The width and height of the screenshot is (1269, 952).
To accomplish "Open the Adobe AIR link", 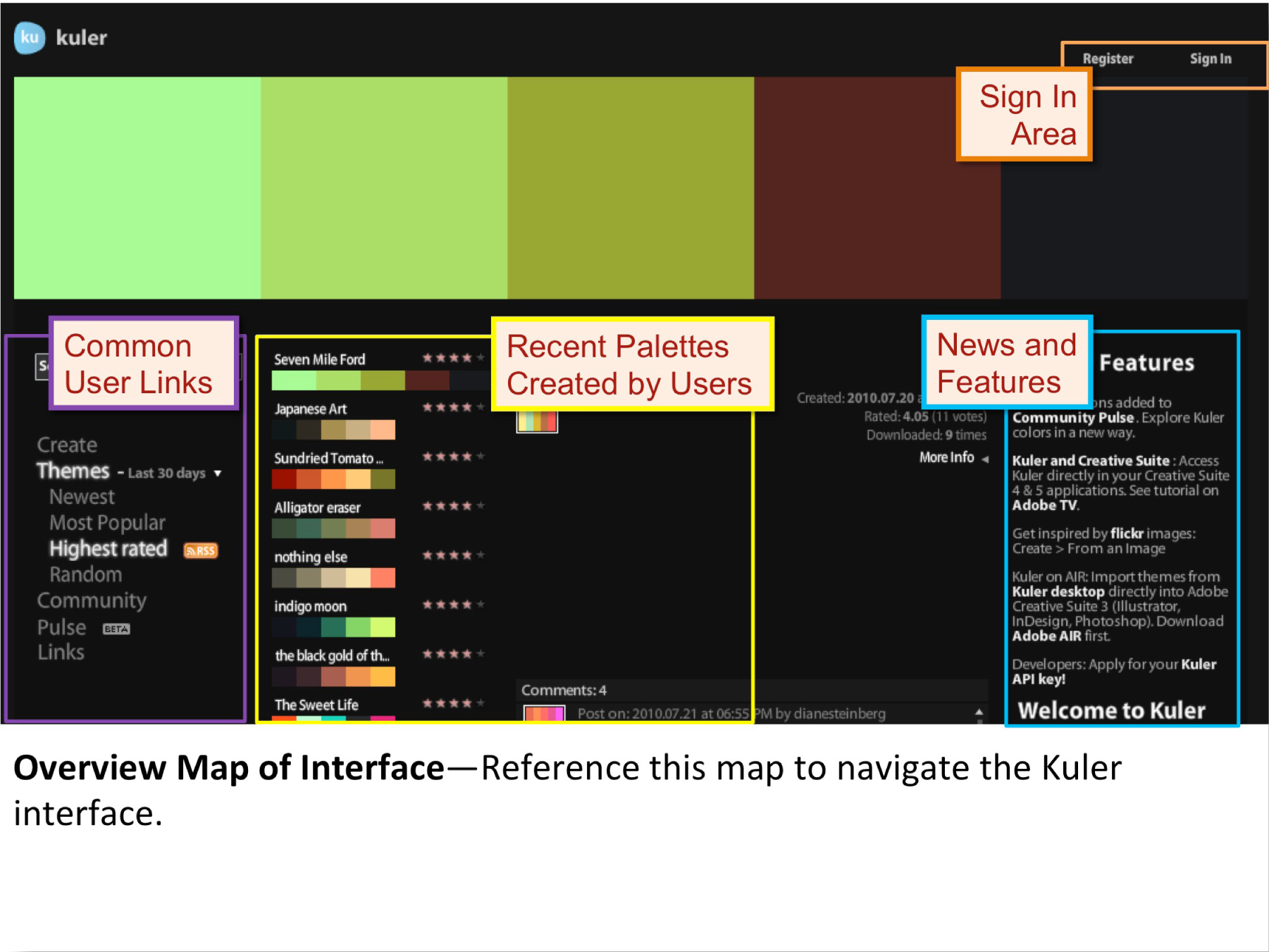I will (x=1046, y=636).
